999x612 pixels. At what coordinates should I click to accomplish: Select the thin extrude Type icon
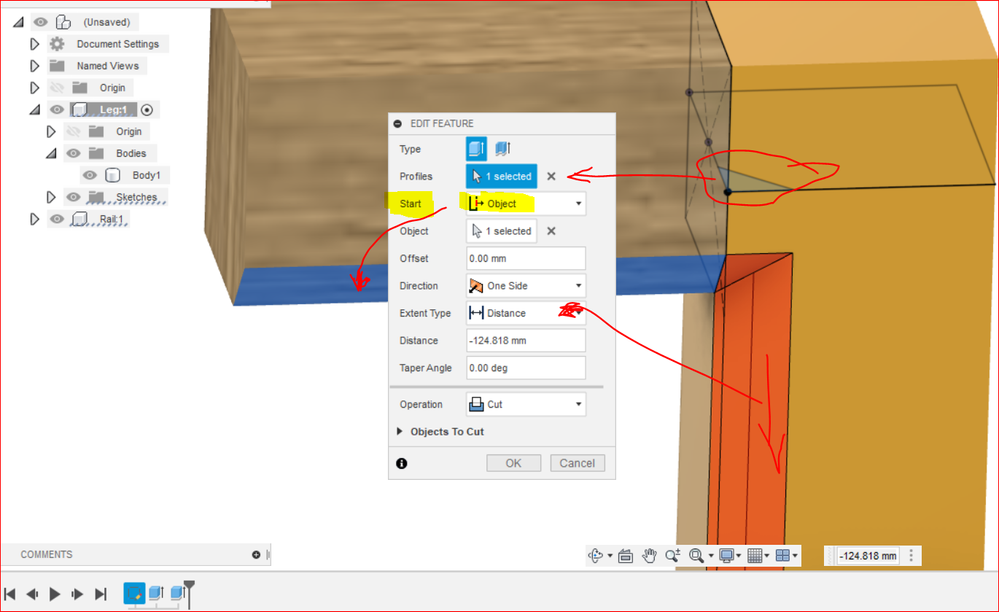(503, 149)
